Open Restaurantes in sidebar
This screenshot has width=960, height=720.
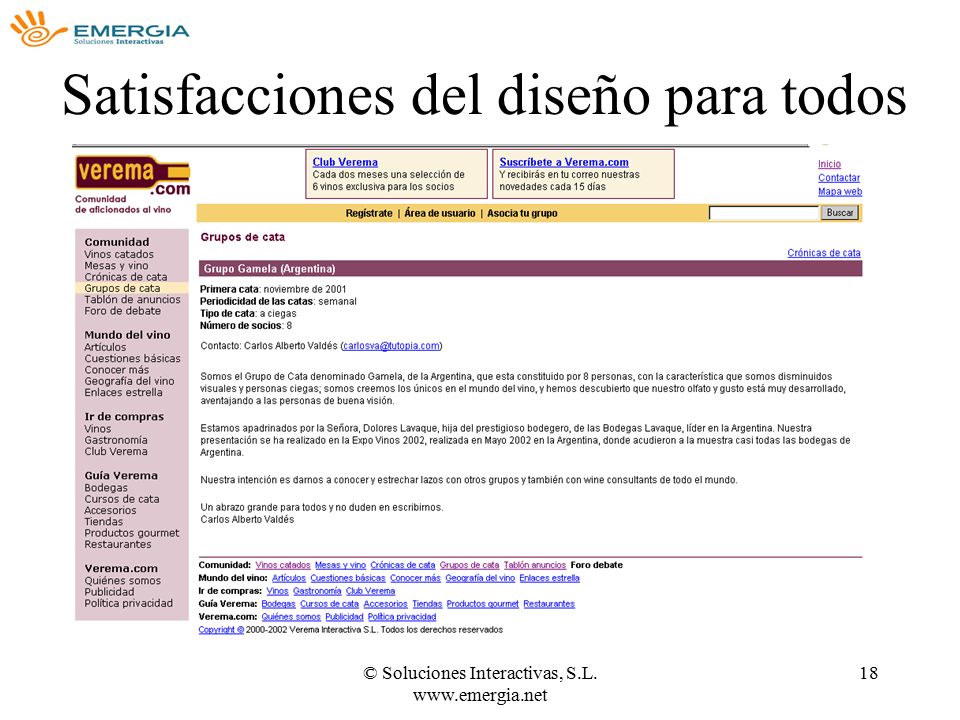(x=118, y=544)
